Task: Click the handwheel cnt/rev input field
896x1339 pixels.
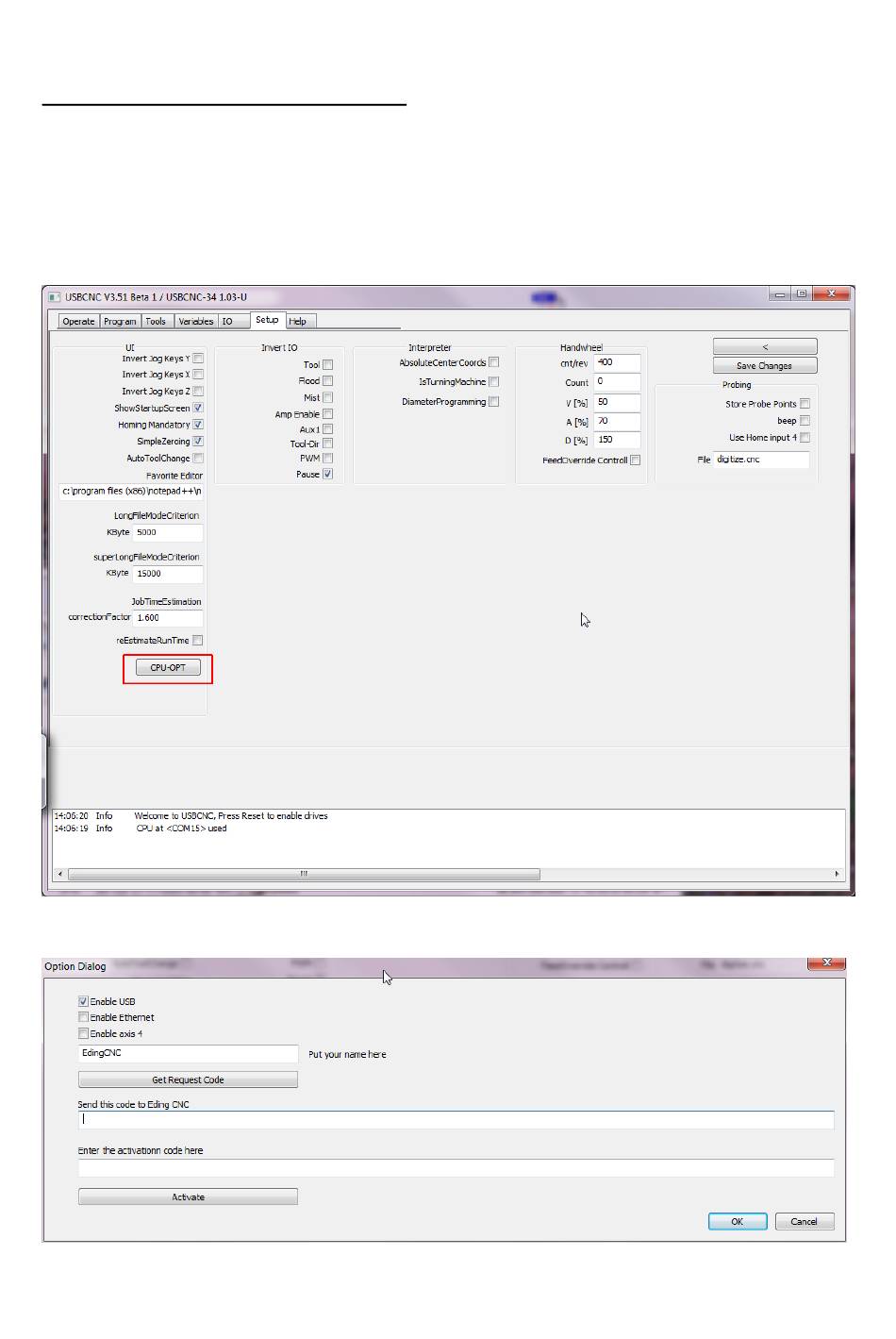Action: click(617, 362)
